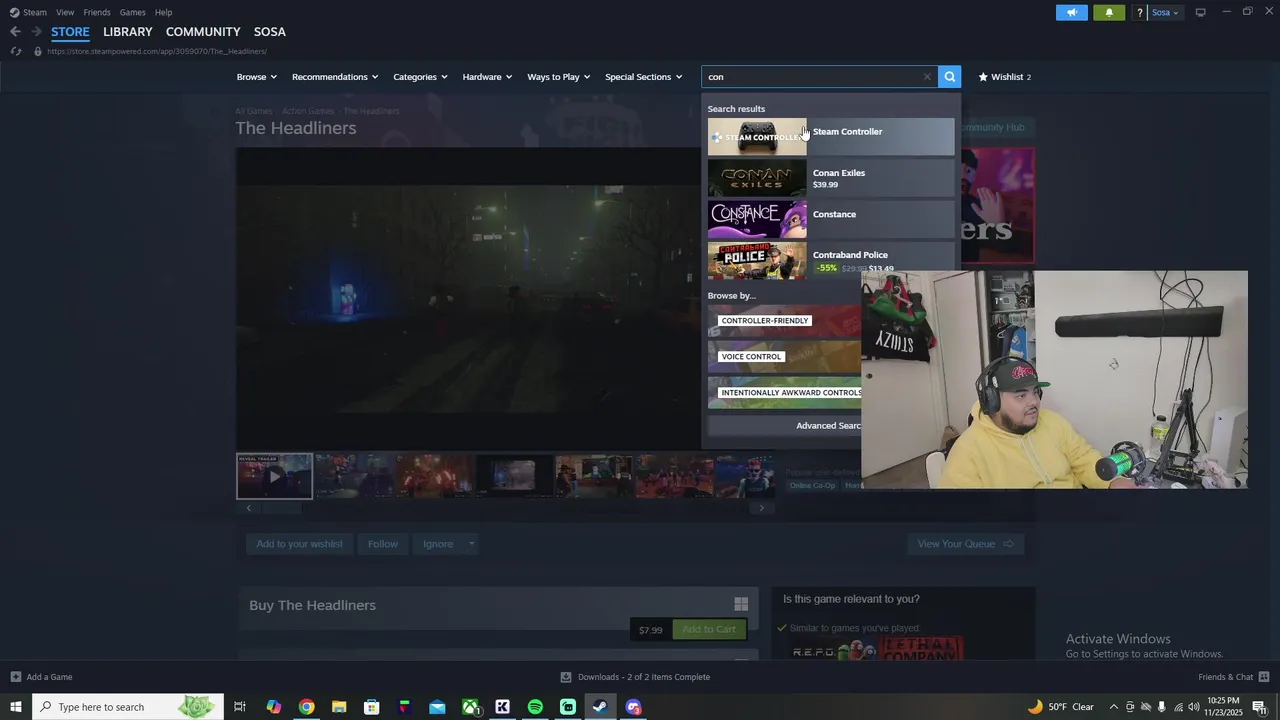Open the Games menu

(x=133, y=12)
